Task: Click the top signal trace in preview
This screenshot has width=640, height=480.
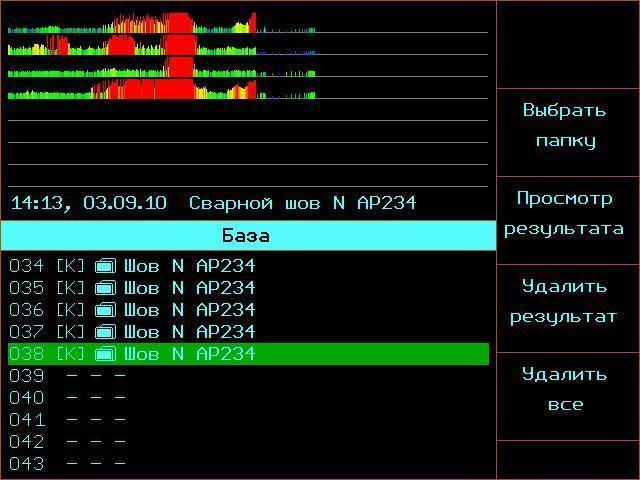Action: pos(160,24)
